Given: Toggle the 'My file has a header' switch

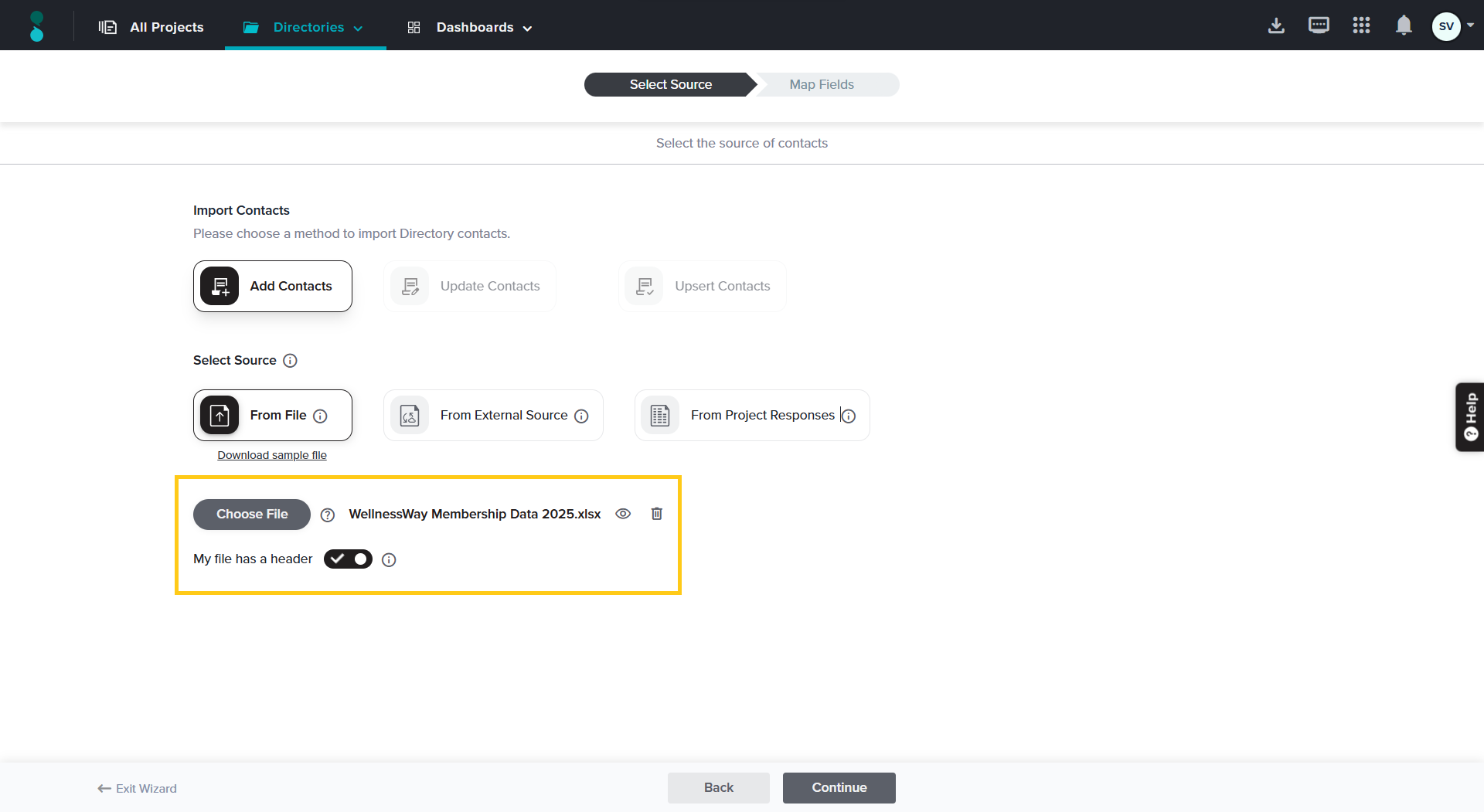Looking at the screenshot, I should (348, 559).
